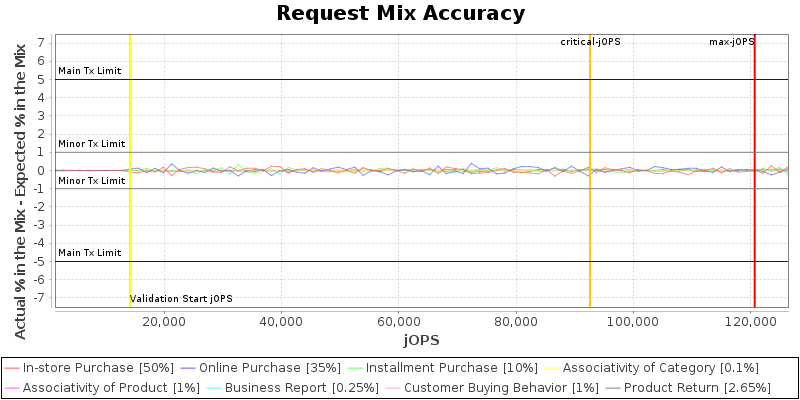Viewport: 800px width, 400px height.
Task: Click Customer Buying Behavior [1%] legend entry
Action: coord(483,387)
